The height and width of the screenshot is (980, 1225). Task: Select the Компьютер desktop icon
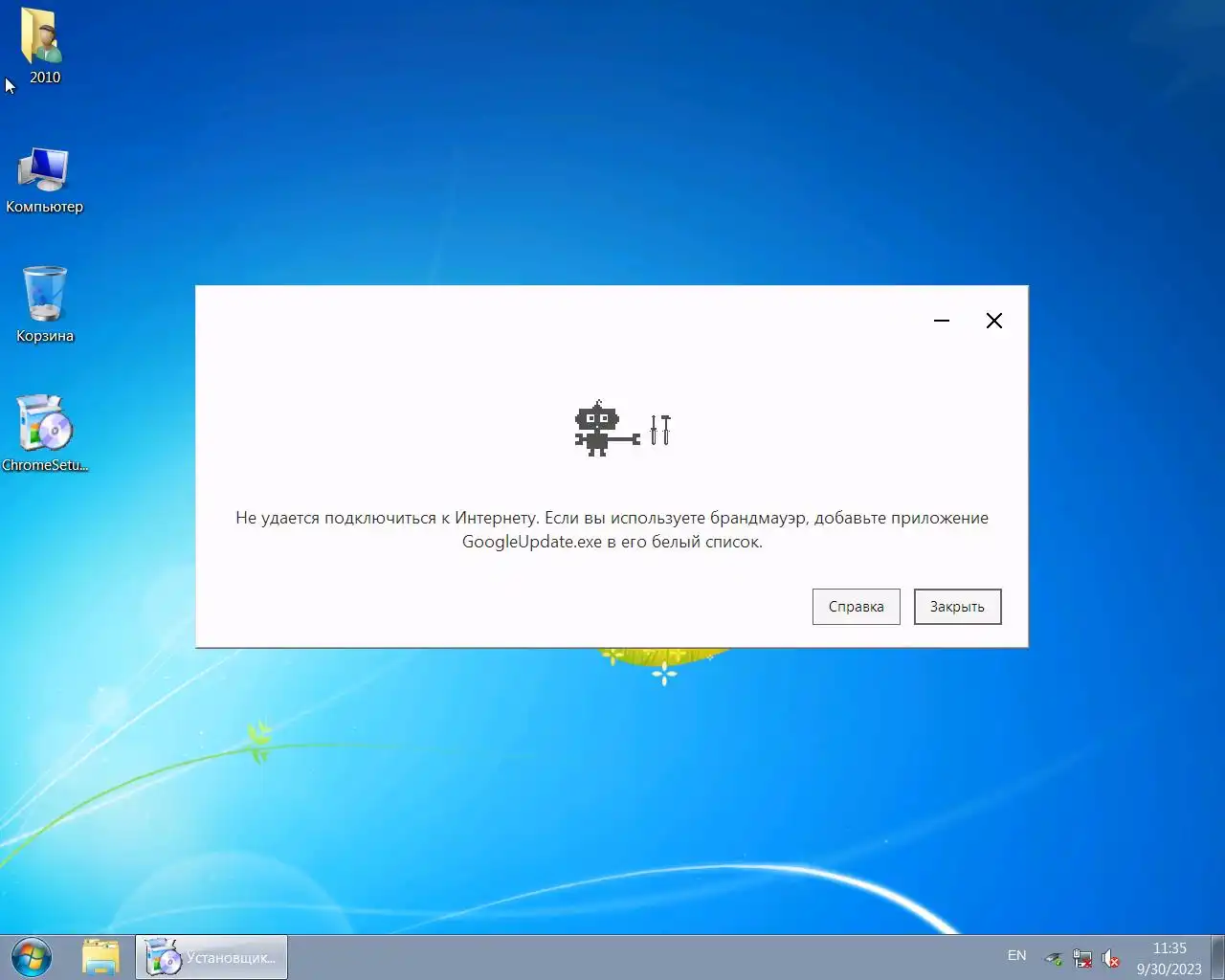44,180
